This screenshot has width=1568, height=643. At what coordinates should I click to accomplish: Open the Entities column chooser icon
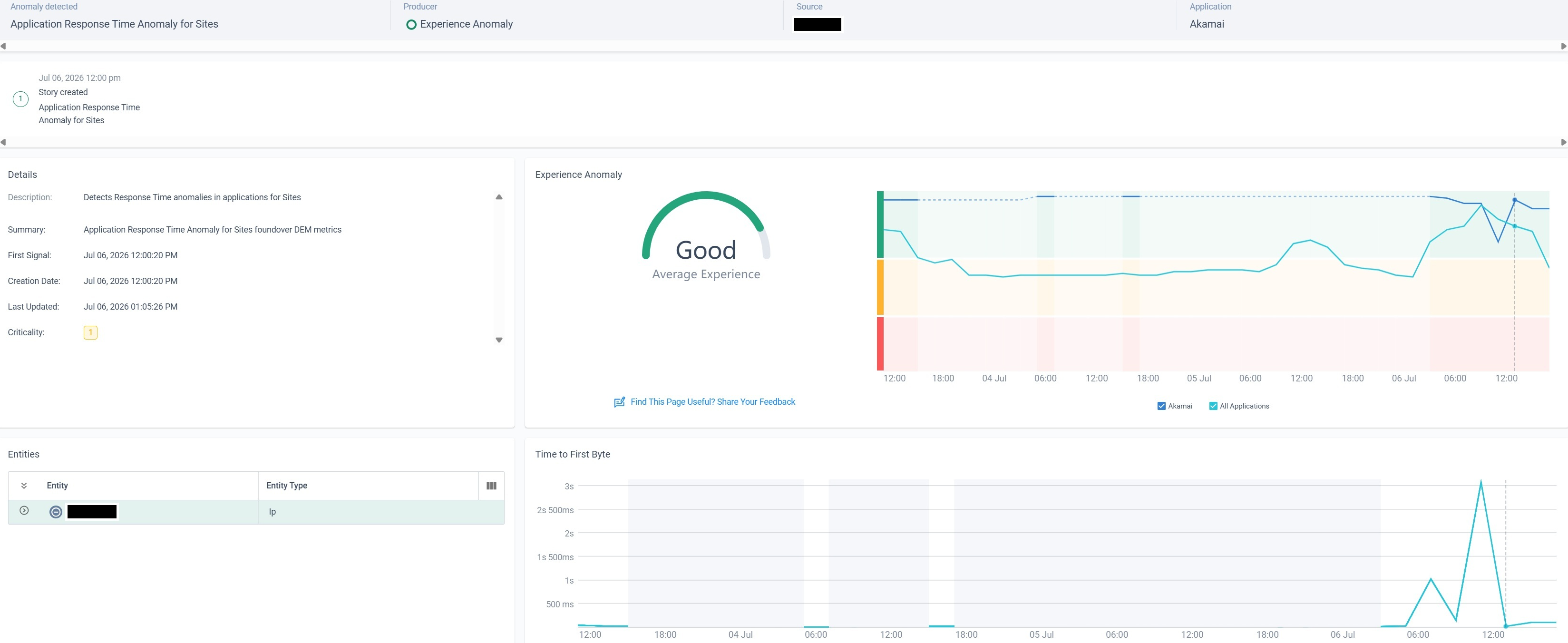tap(491, 486)
